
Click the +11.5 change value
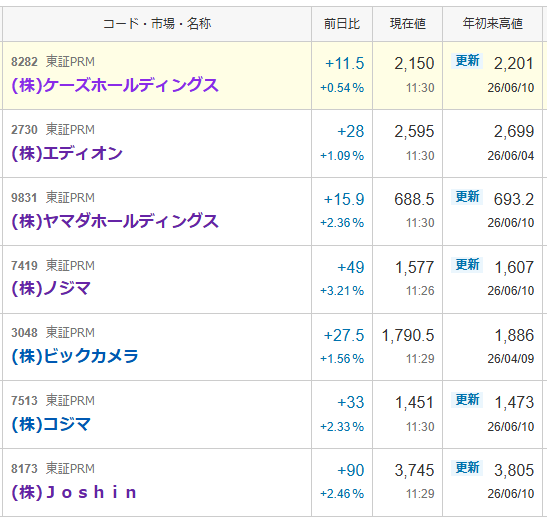344,64
